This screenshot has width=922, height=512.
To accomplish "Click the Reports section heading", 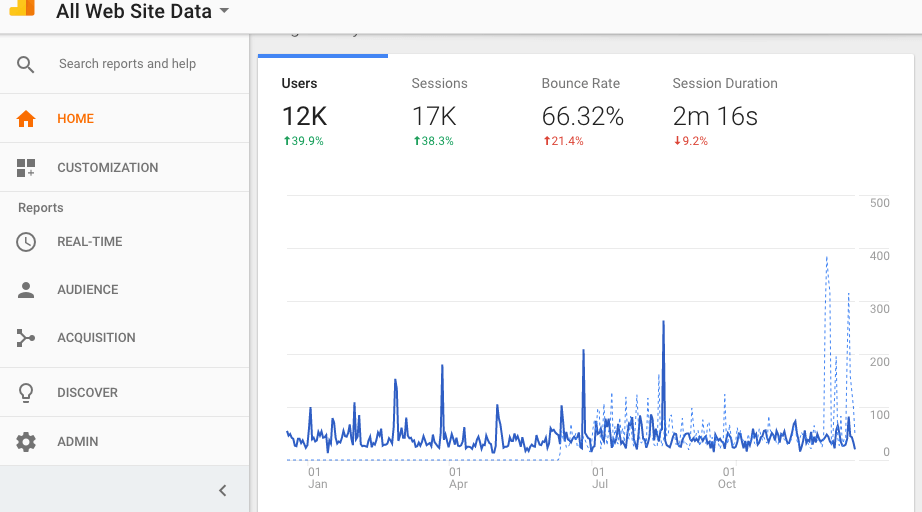I will pos(41,208).
